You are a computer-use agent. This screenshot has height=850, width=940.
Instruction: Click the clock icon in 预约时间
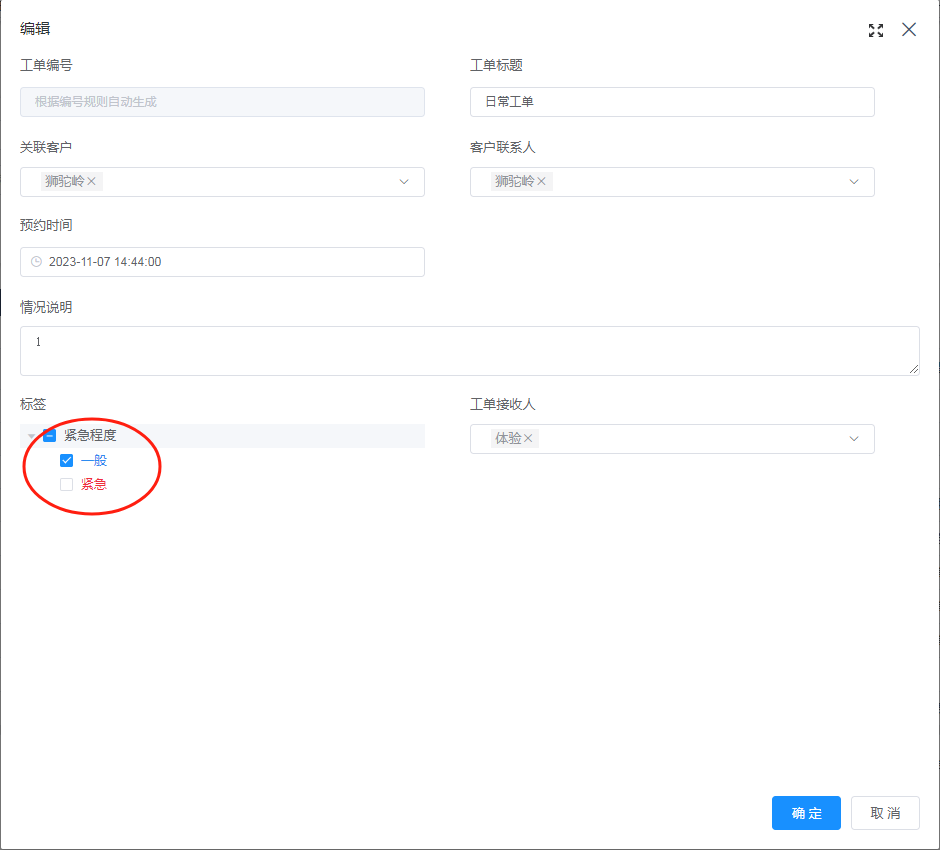(x=37, y=262)
